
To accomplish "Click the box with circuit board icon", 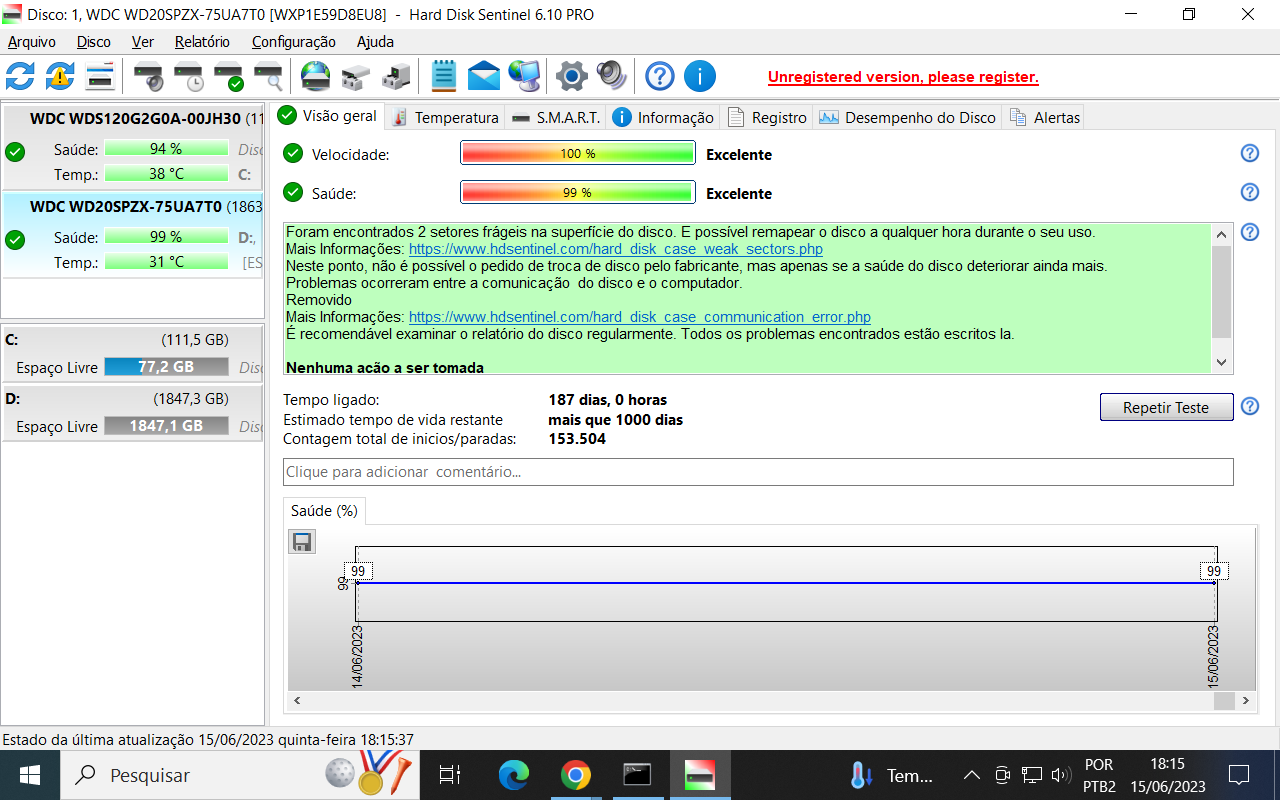I will click(x=396, y=75).
